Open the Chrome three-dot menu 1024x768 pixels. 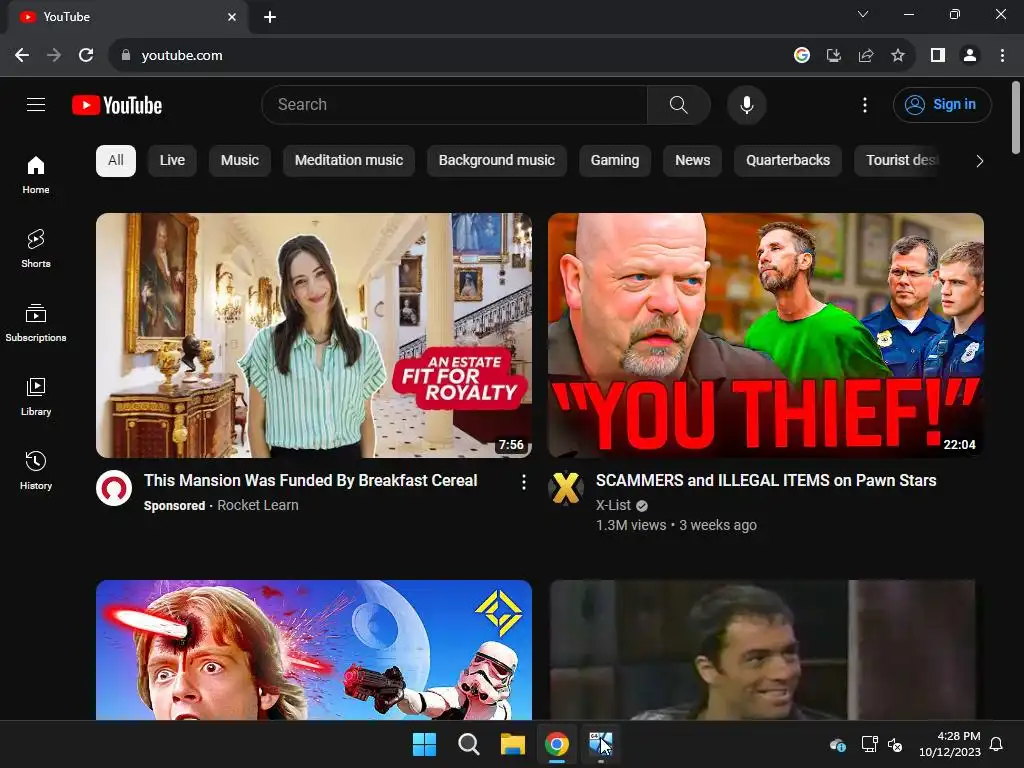point(1002,56)
